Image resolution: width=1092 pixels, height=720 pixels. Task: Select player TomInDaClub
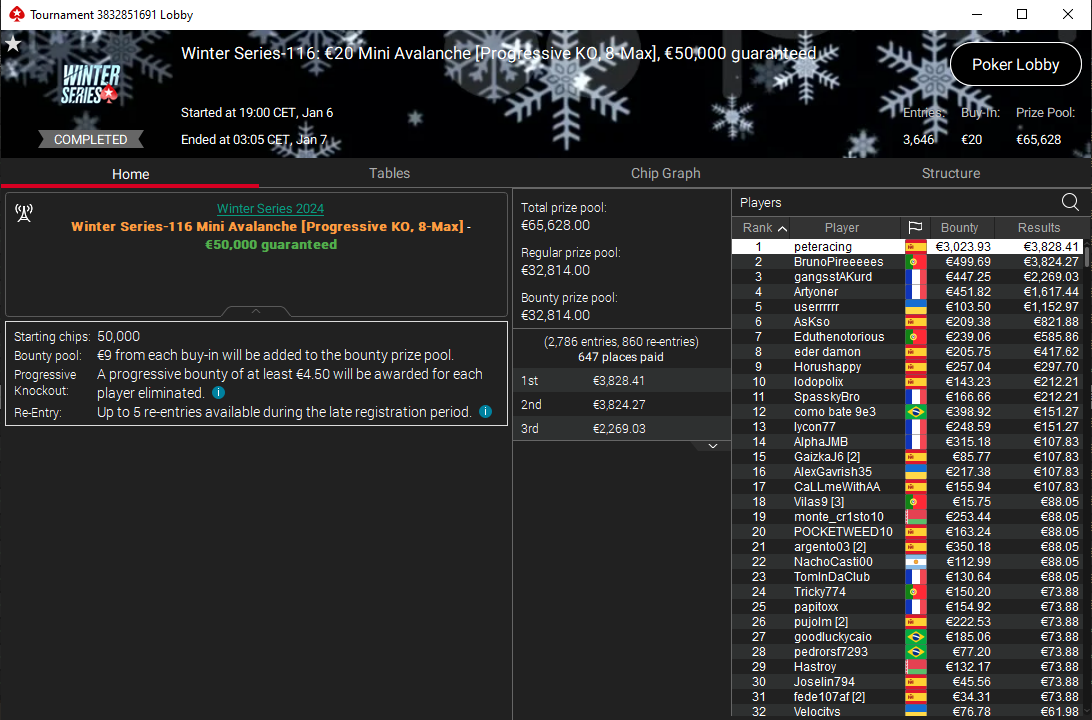pos(907,577)
